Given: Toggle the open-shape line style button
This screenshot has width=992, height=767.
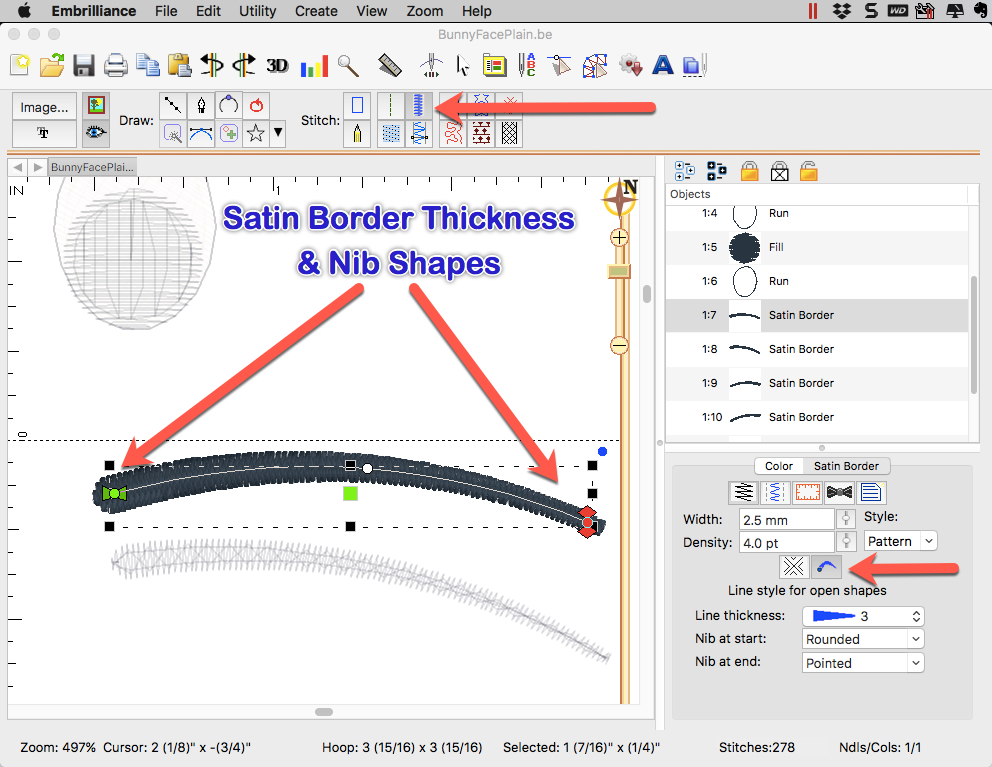Looking at the screenshot, I should point(825,566).
